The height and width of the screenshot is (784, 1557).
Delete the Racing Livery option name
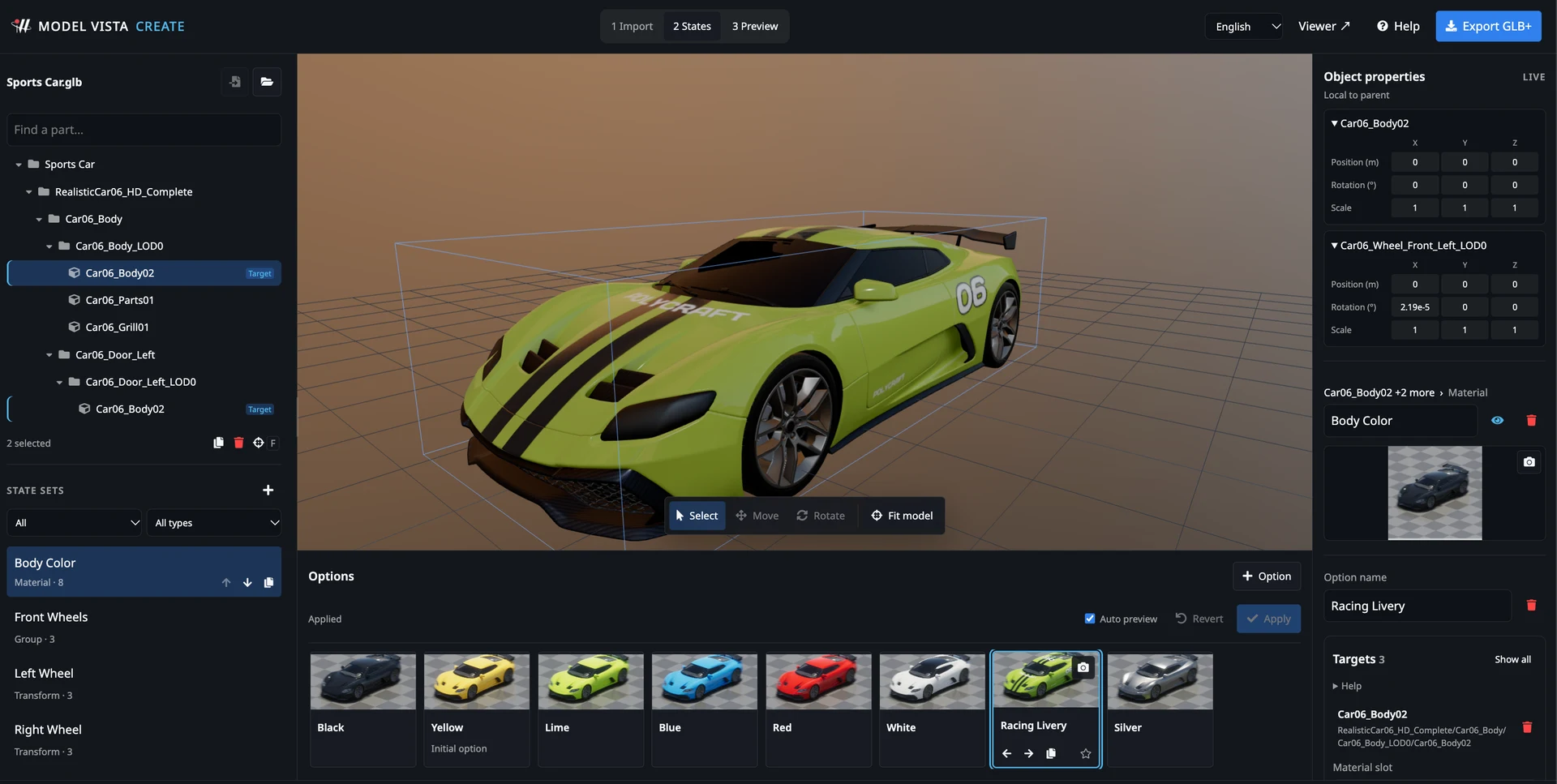(x=1531, y=605)
